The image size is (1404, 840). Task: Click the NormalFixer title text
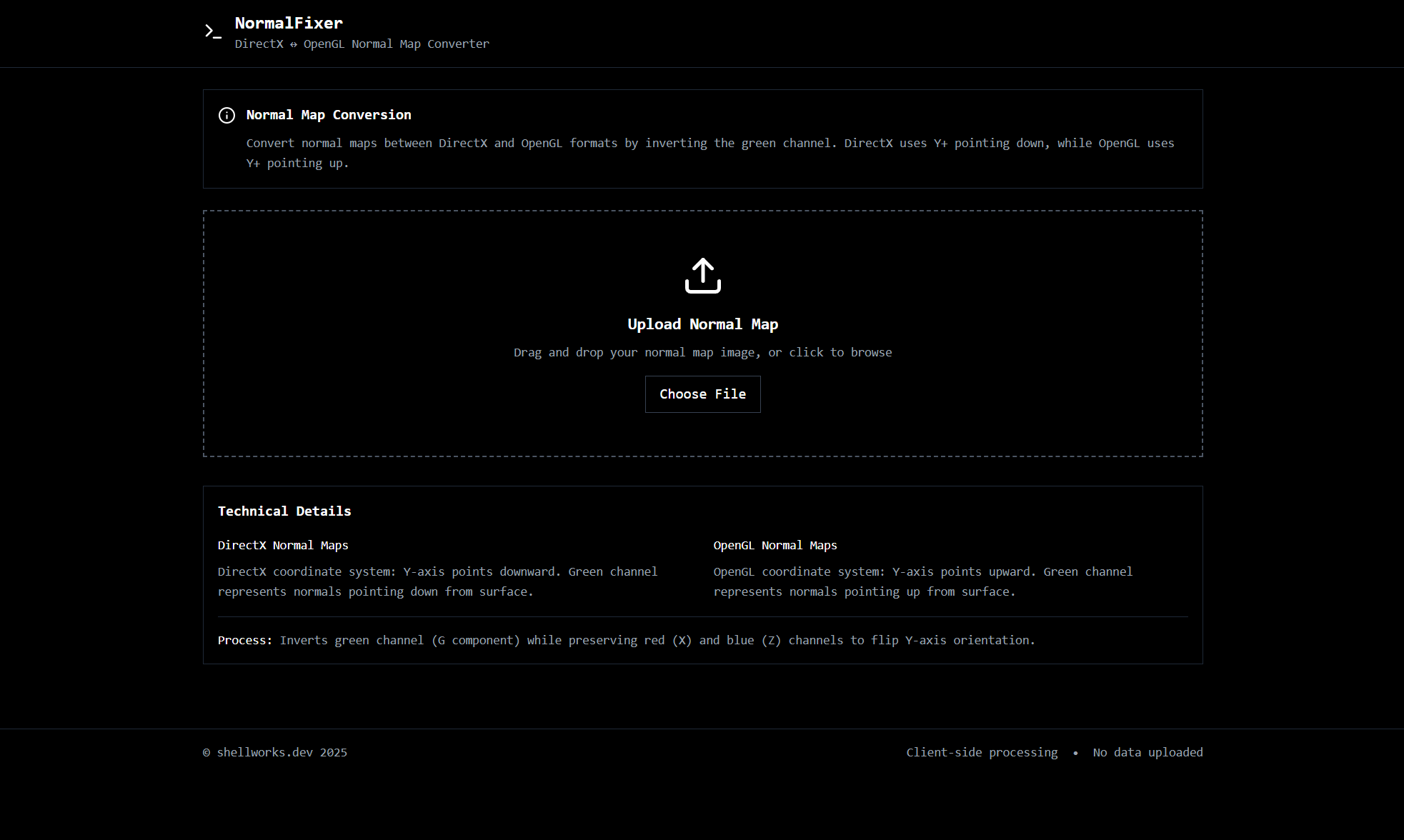289,23
